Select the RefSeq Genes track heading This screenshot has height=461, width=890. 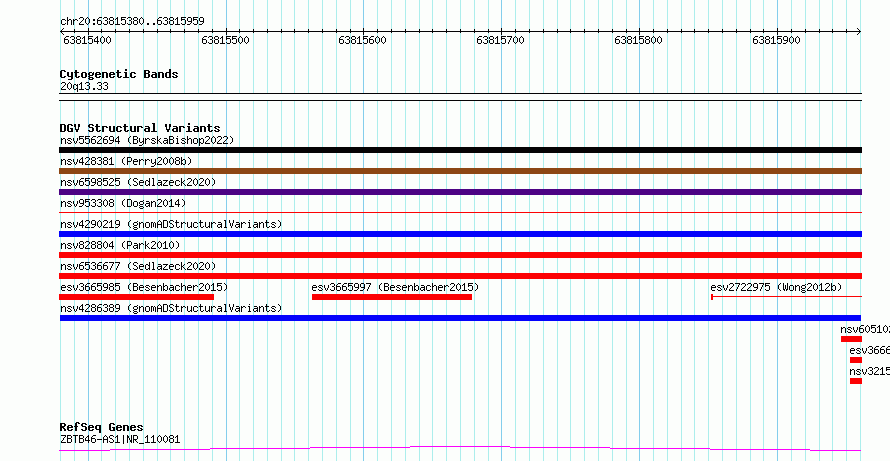102,427
